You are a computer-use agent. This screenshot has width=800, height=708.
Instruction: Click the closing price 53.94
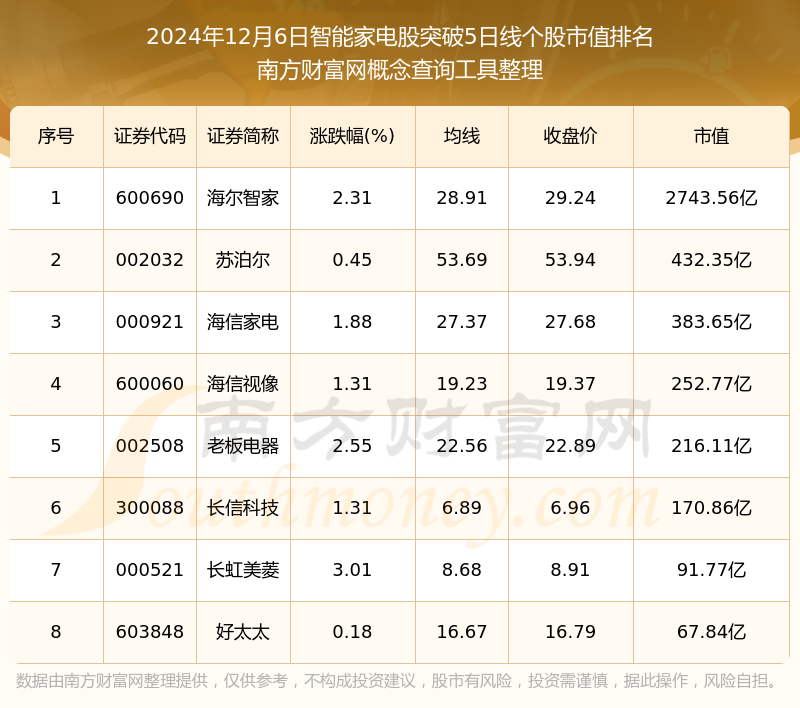(x=570, y=260)
